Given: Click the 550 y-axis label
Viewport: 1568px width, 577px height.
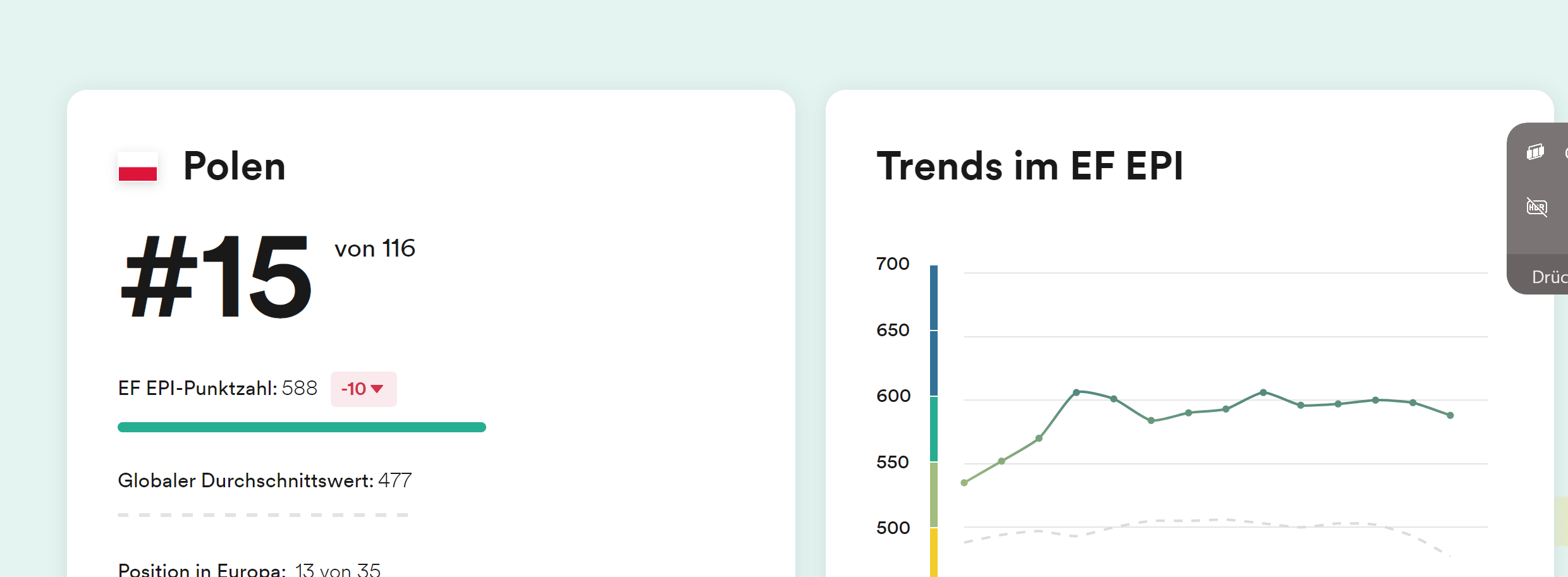Looking at the screenshot, I should tap(893, 462).
